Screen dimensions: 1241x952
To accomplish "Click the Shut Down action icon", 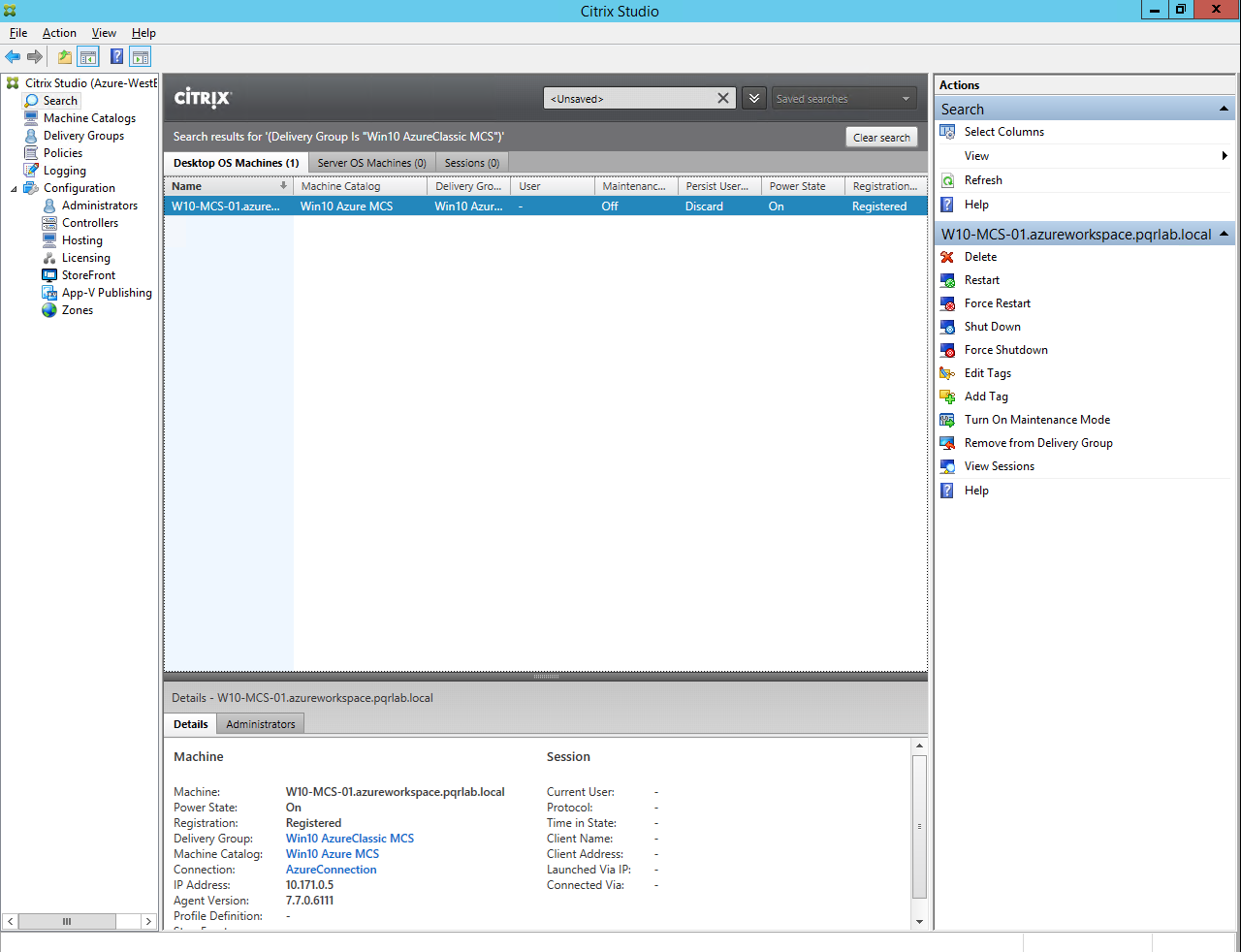I will point(947,327).
